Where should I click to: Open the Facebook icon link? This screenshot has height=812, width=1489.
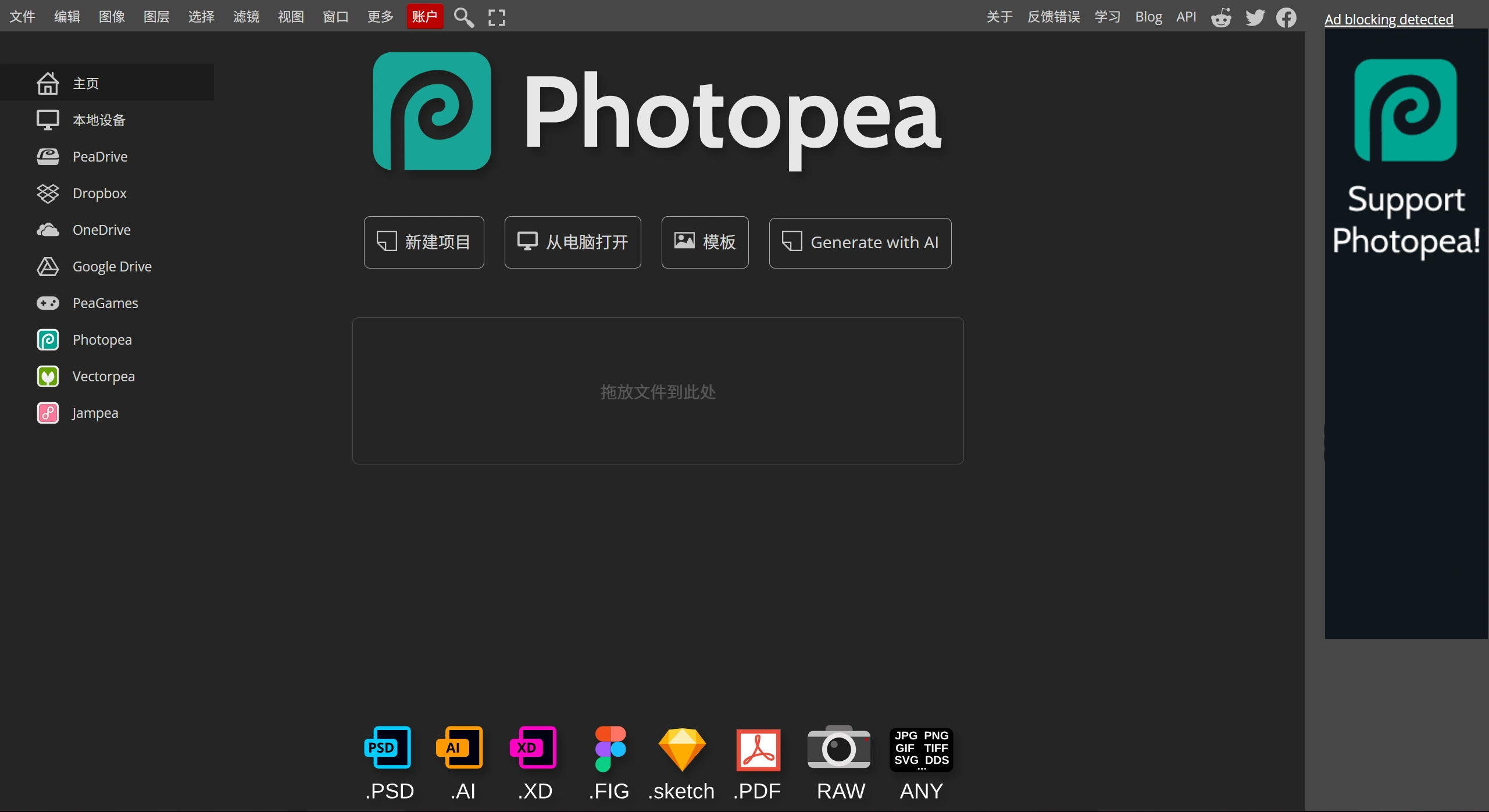[1286, 17]
